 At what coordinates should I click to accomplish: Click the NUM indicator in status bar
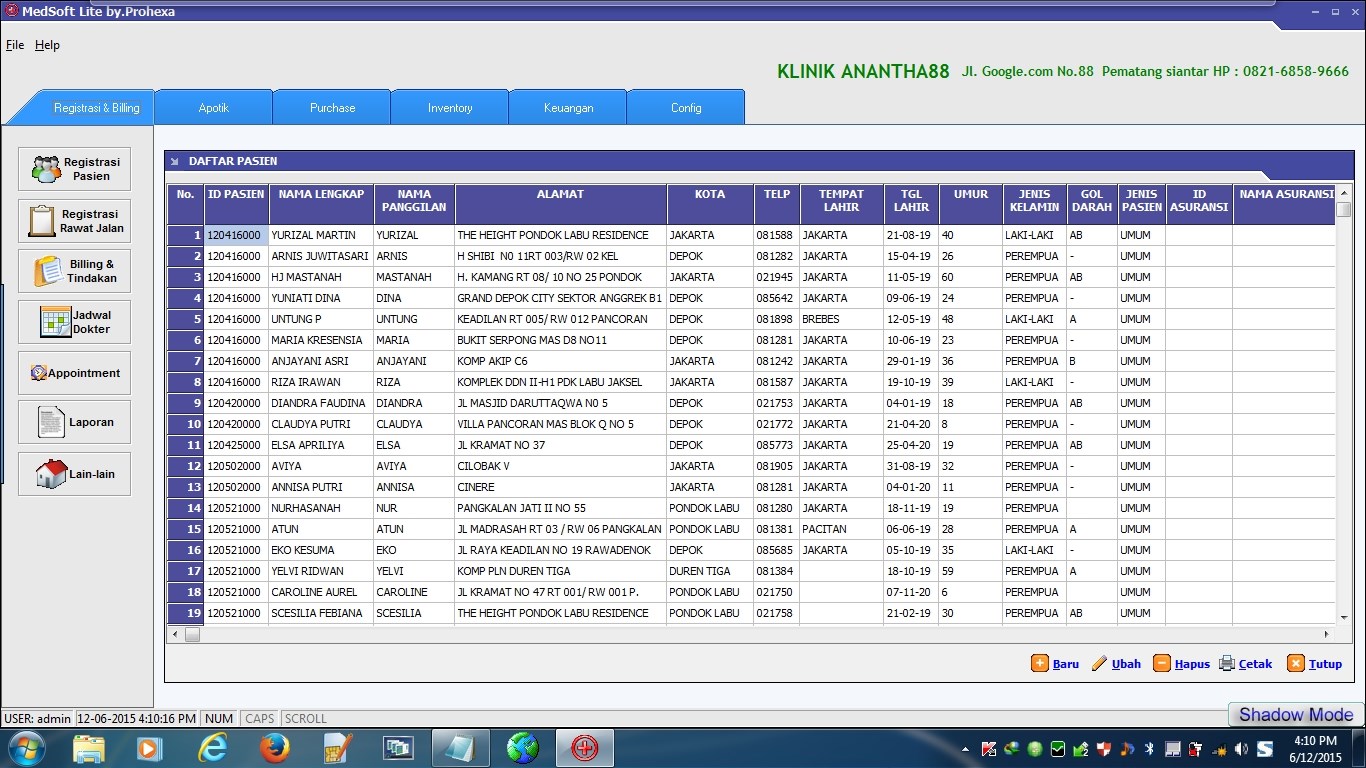[219, 718]
